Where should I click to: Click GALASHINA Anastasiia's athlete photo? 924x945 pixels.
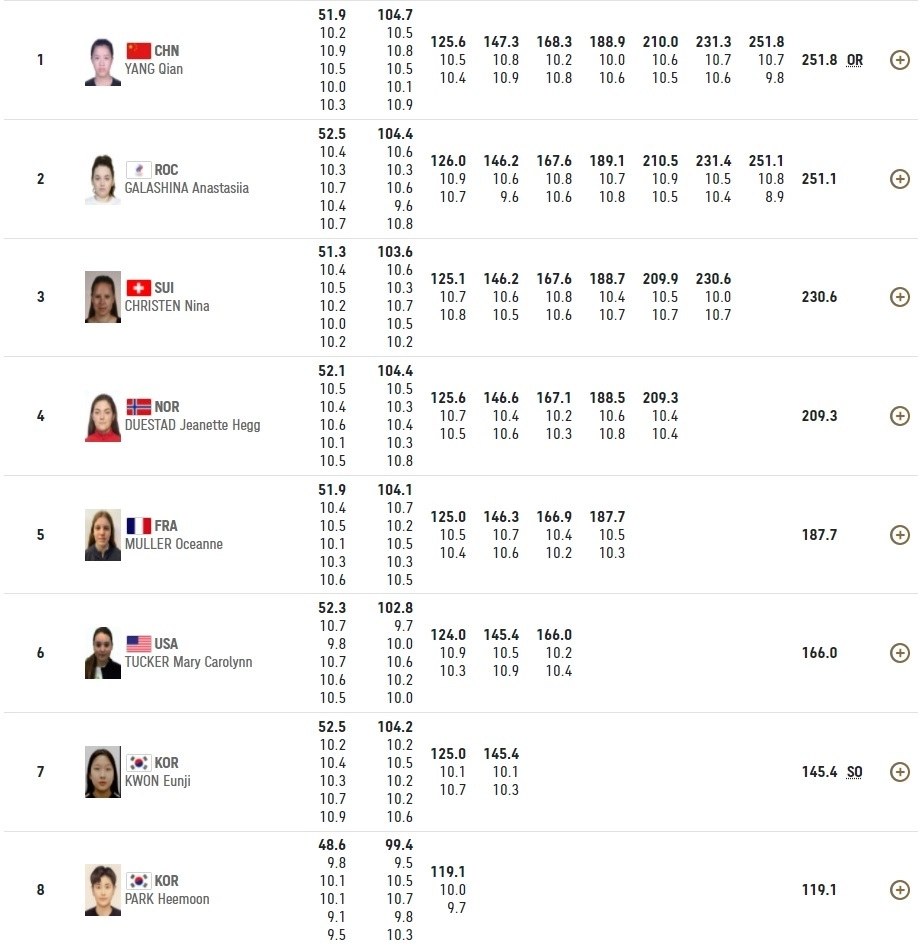[x=102, y=180]
